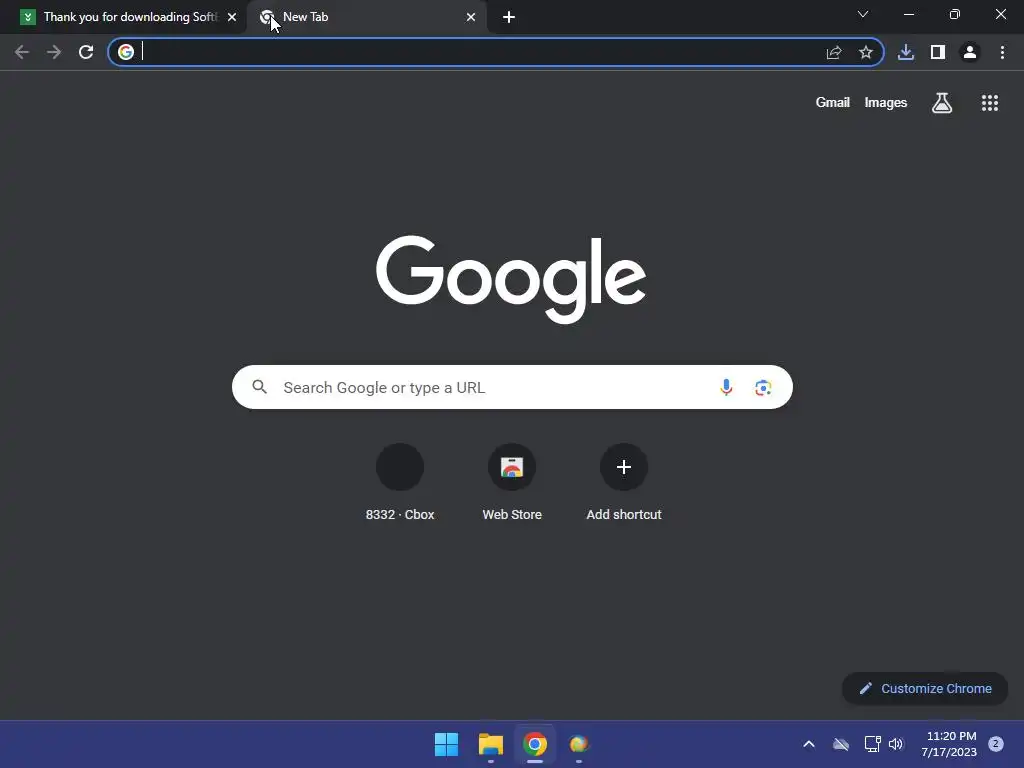This screenshot has width=1024, height=768.
Task: Click the Google icon in address bar
Action: 126,52
